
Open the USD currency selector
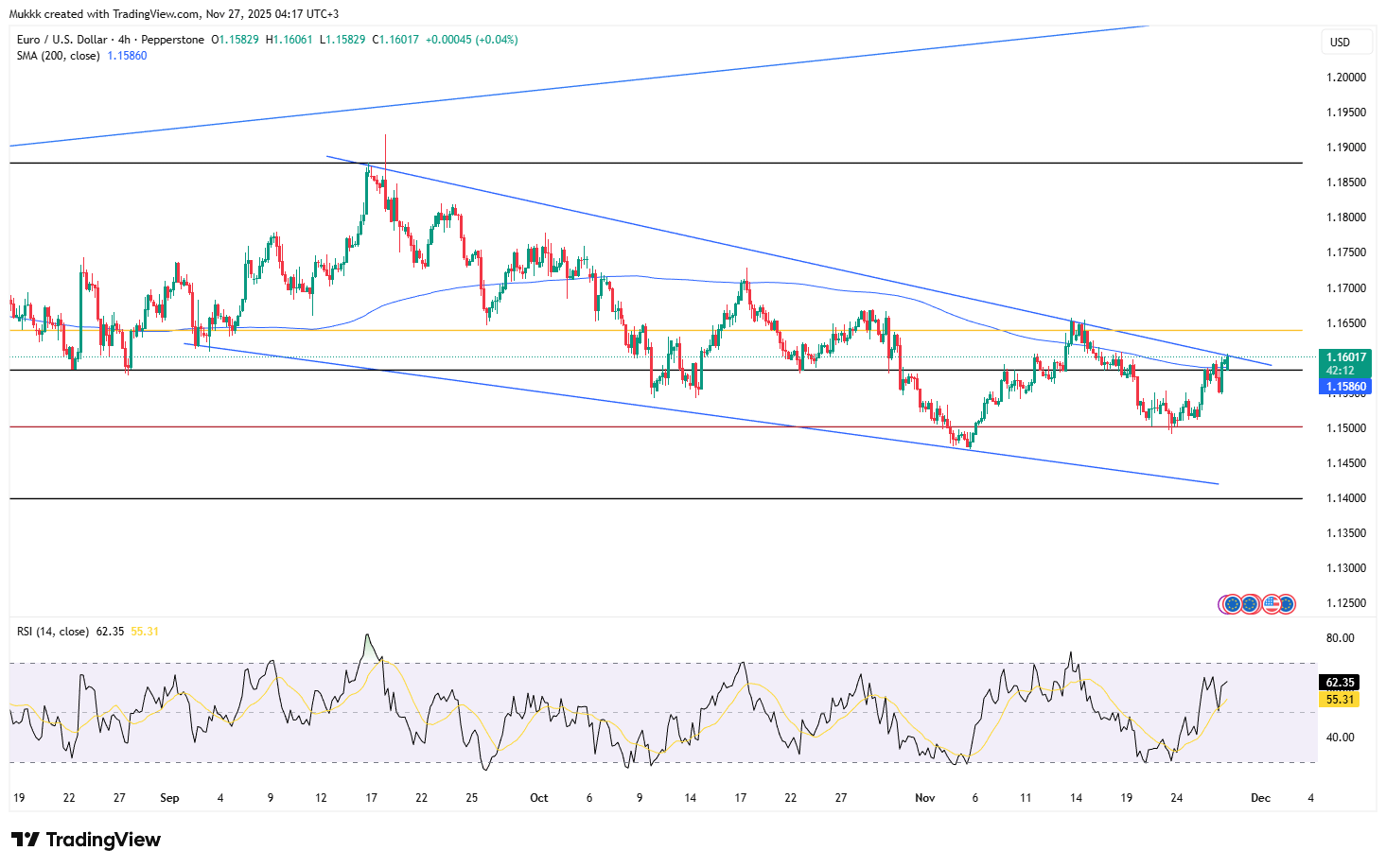tap(1340, 42)
